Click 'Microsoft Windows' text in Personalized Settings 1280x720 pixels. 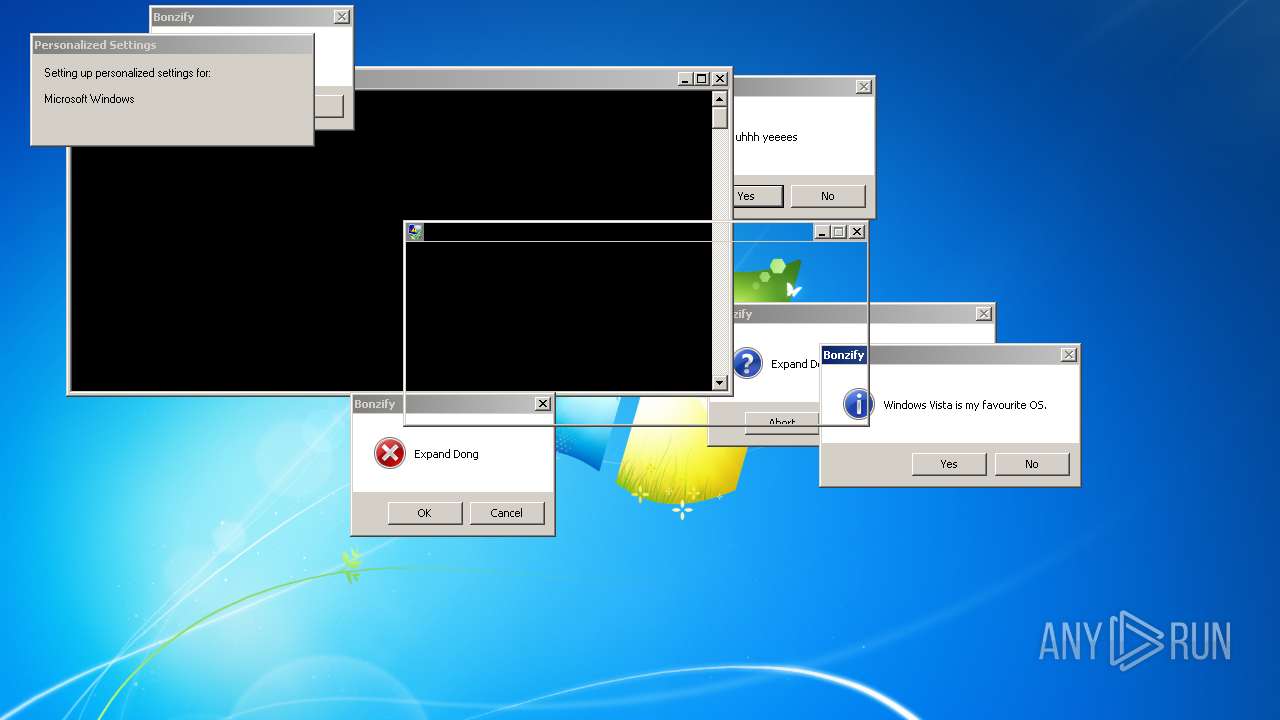89,99
